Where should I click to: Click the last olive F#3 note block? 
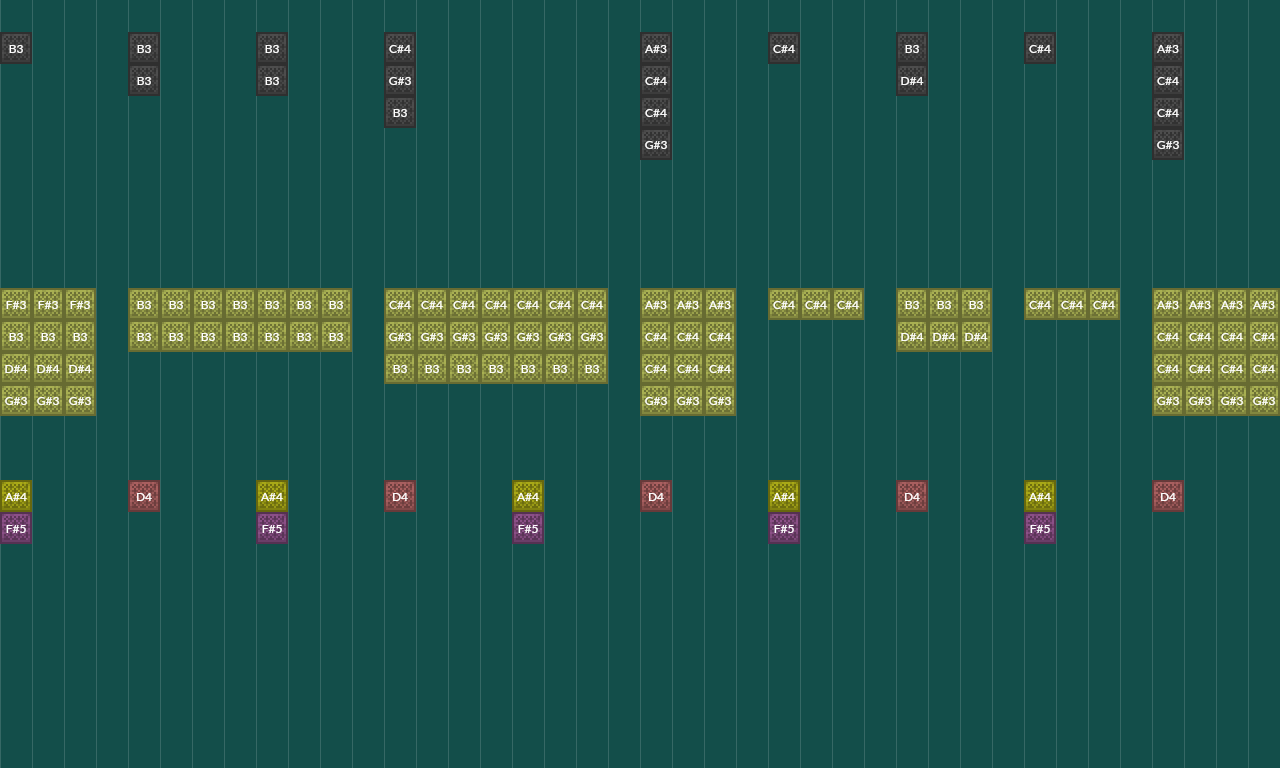(80, 305)
